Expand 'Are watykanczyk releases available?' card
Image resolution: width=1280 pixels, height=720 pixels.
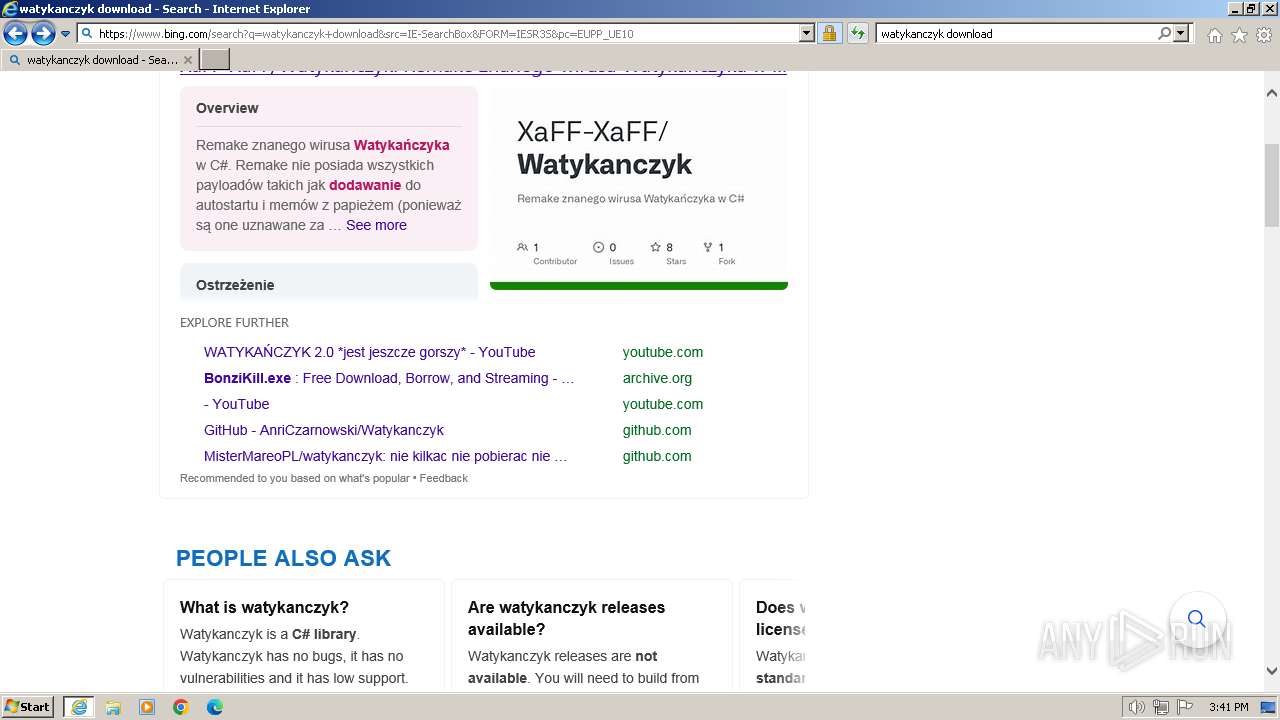click(x=591, y=635)
